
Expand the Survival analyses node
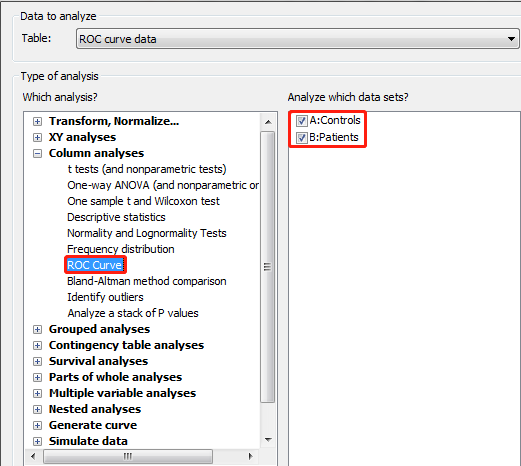click(37, 361)
